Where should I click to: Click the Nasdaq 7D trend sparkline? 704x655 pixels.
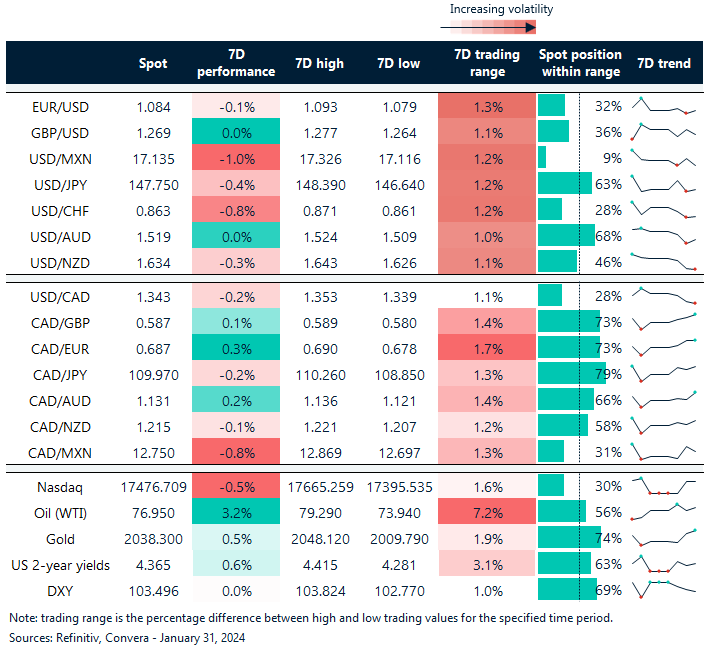(663, 485)
